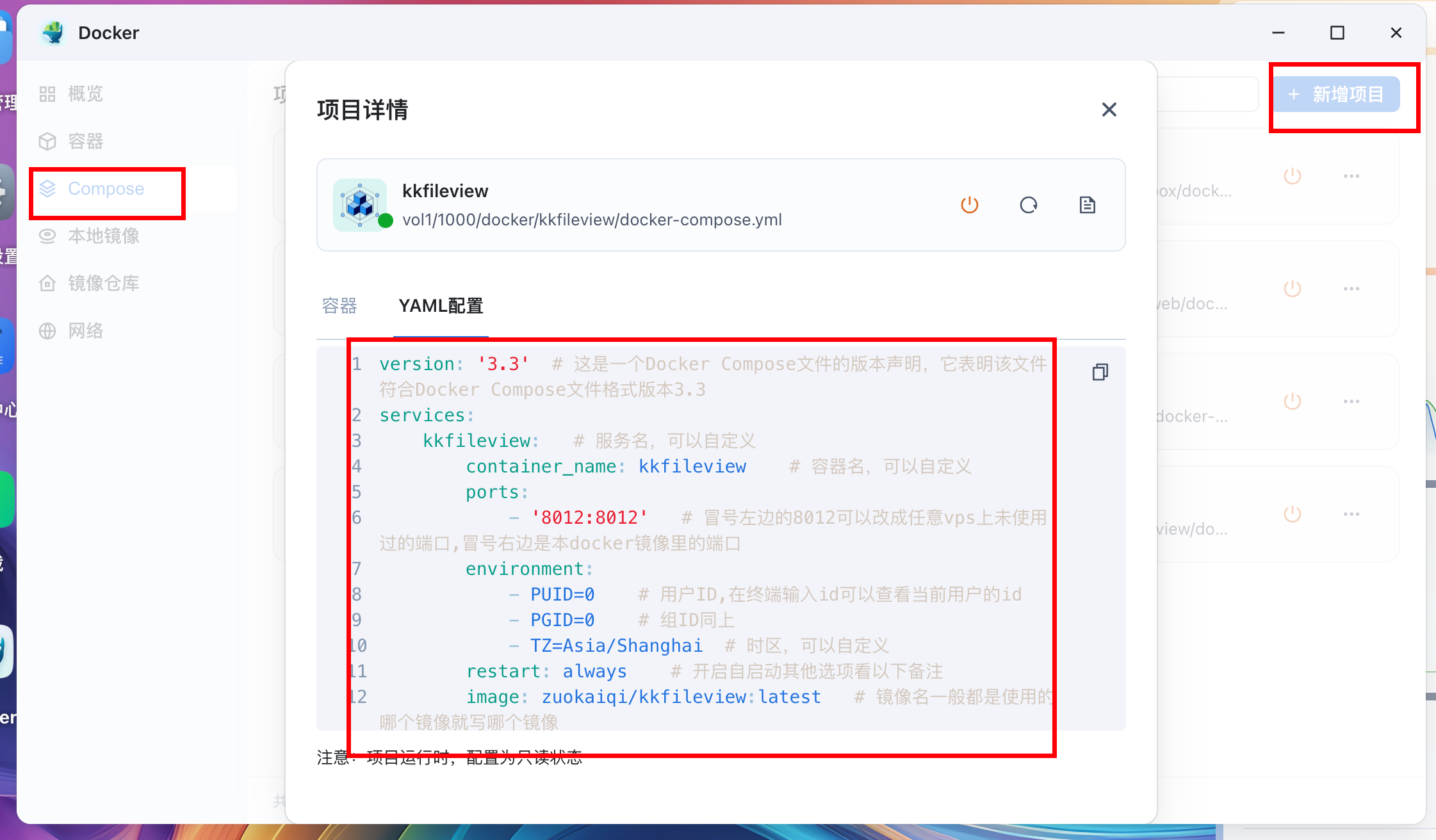Click the power icon of eb/doc... project
The height and width of the screenshot is (840, 1436).
pos(1293,289)
